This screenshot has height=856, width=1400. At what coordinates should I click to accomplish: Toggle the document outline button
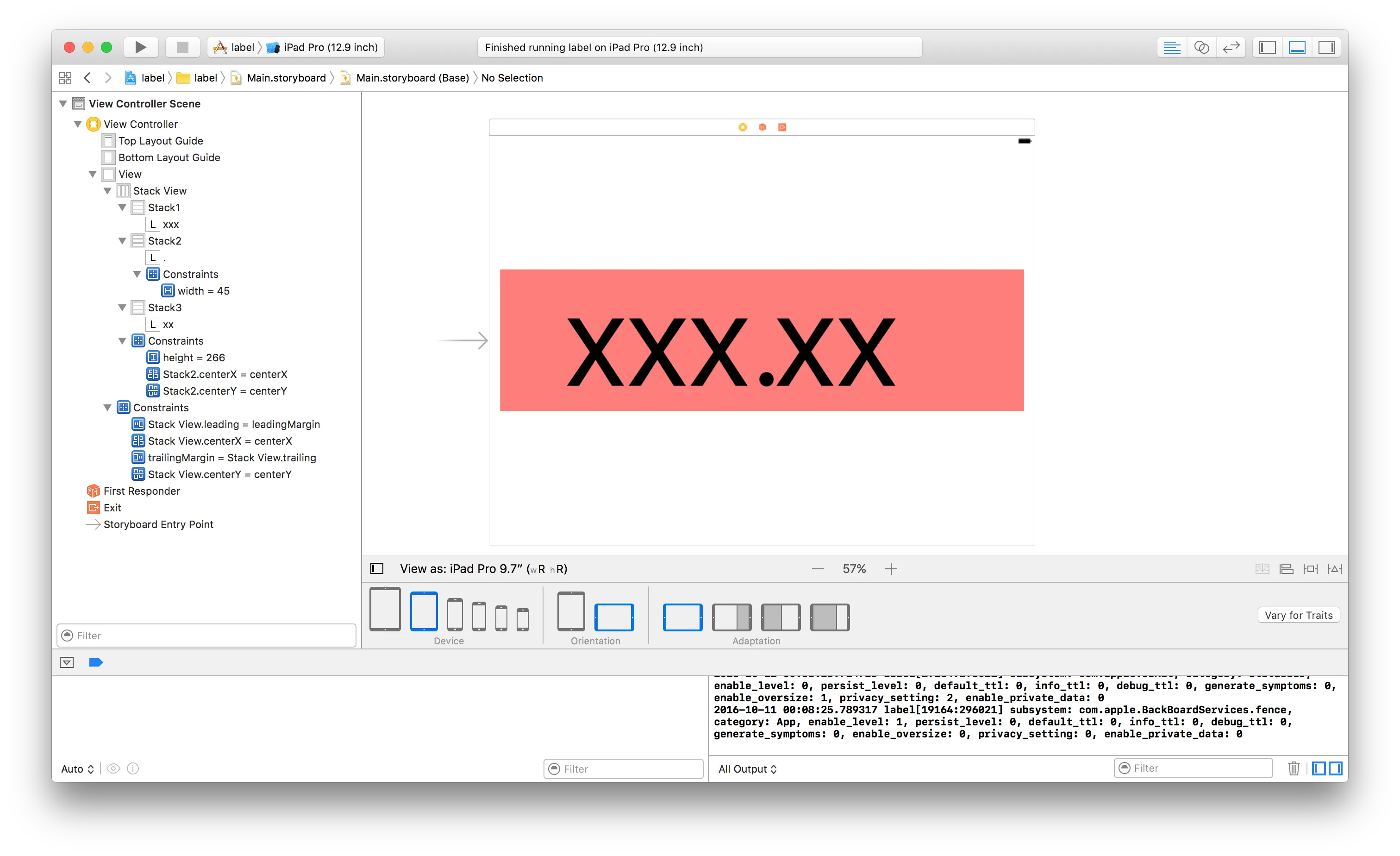[377, 569]
